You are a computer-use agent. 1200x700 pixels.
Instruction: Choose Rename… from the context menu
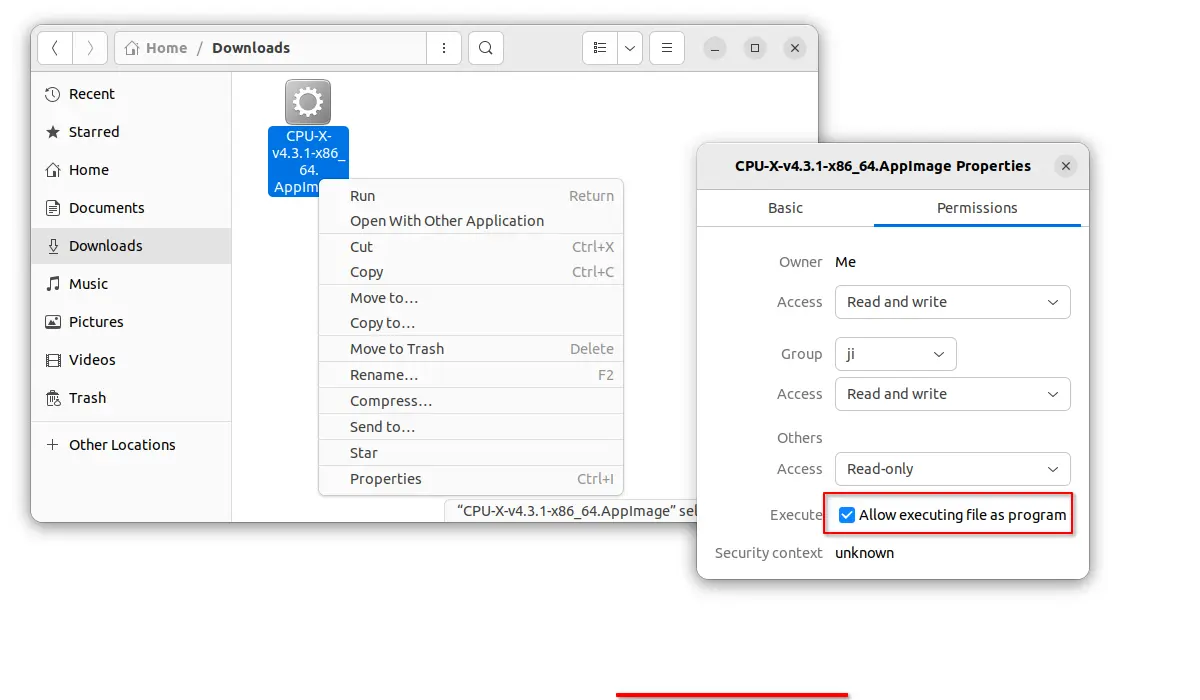(x=471, y=375)
